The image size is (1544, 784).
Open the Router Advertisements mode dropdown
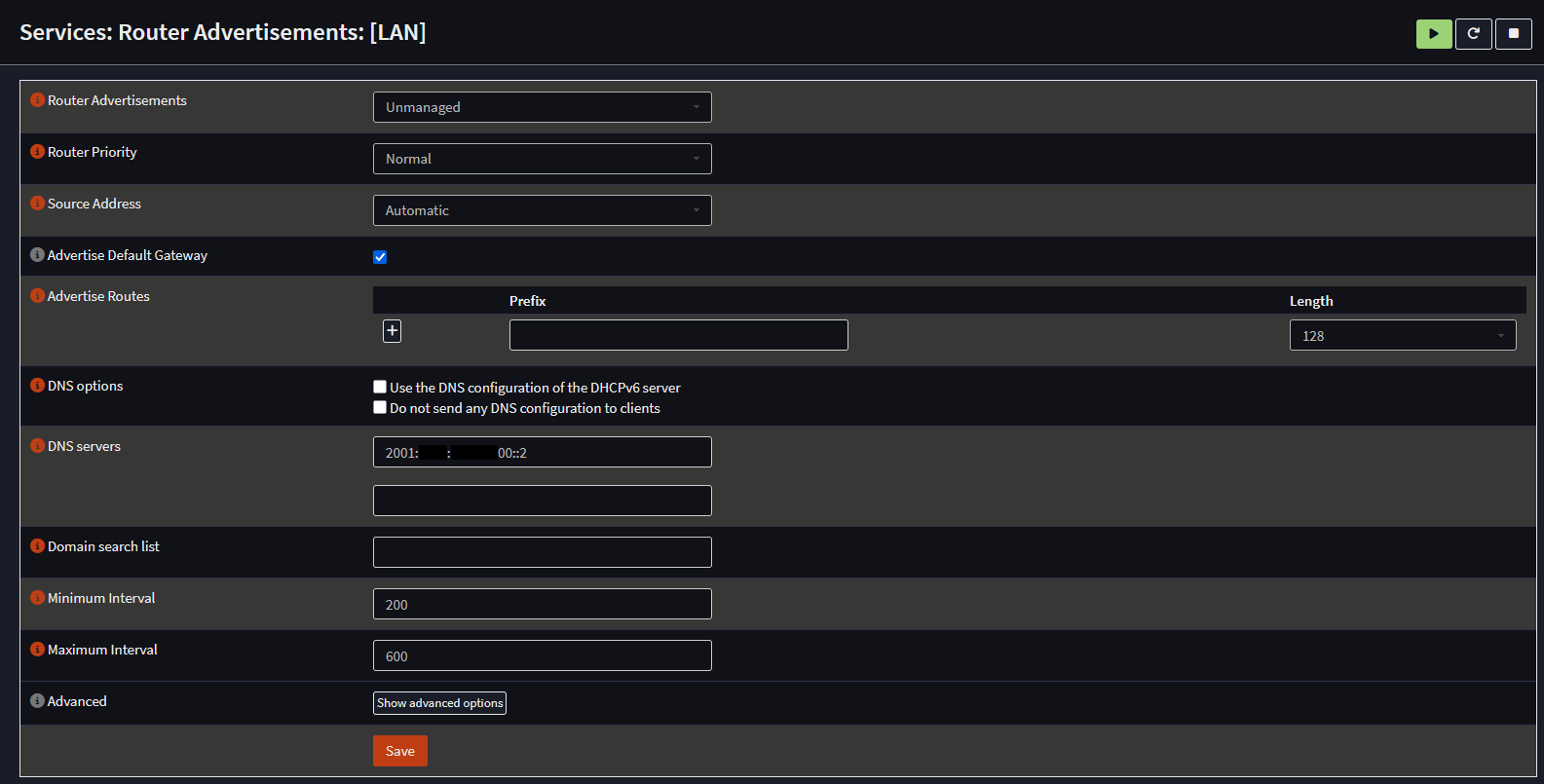(542, 107)
